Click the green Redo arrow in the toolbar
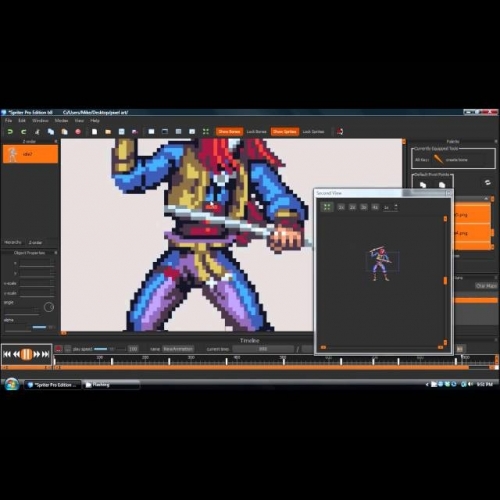 24,132
